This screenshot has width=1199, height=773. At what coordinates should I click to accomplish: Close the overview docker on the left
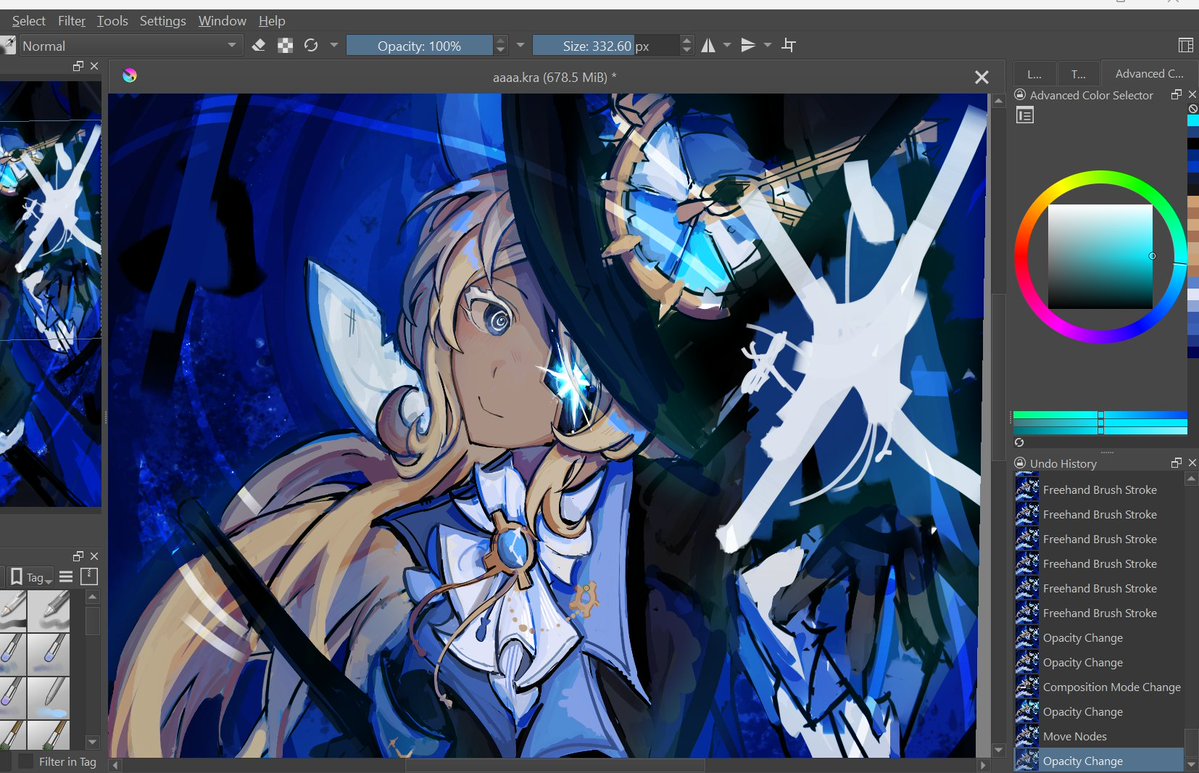(x=94, y=67)
